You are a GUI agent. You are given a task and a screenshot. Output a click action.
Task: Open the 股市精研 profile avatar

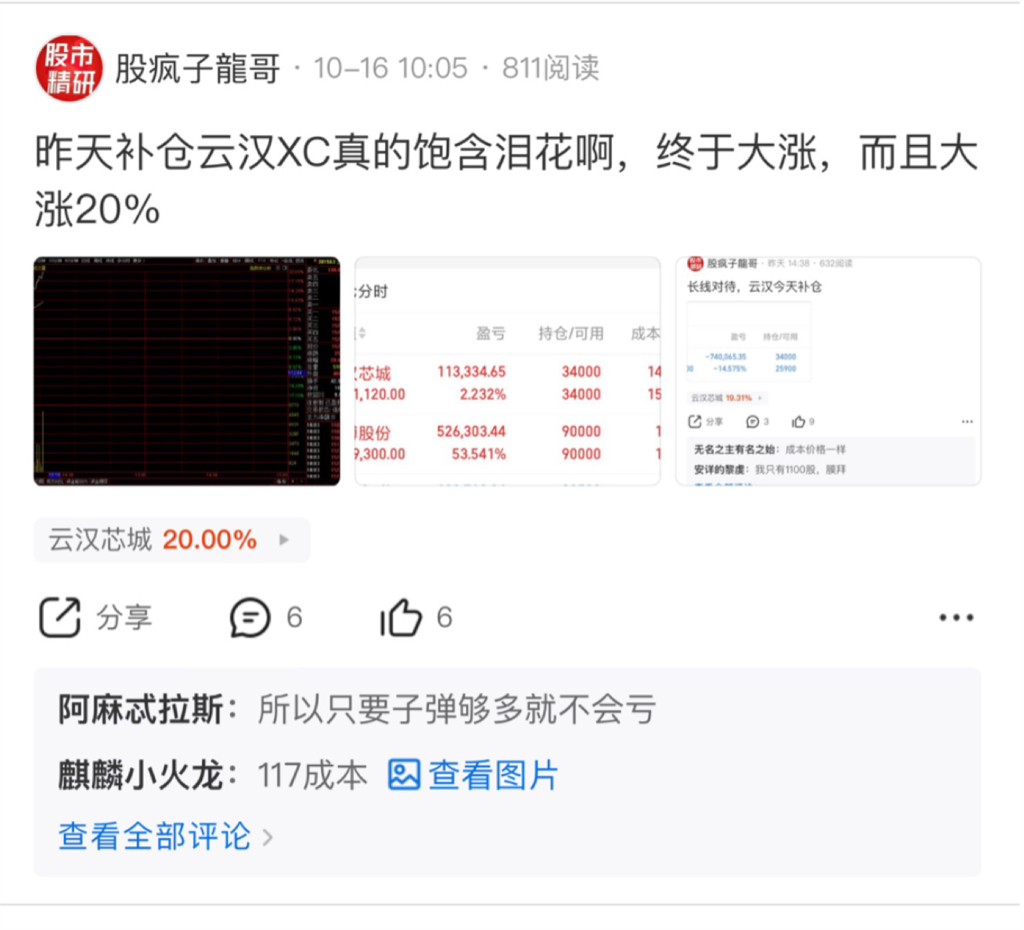[x=69, y=68]
